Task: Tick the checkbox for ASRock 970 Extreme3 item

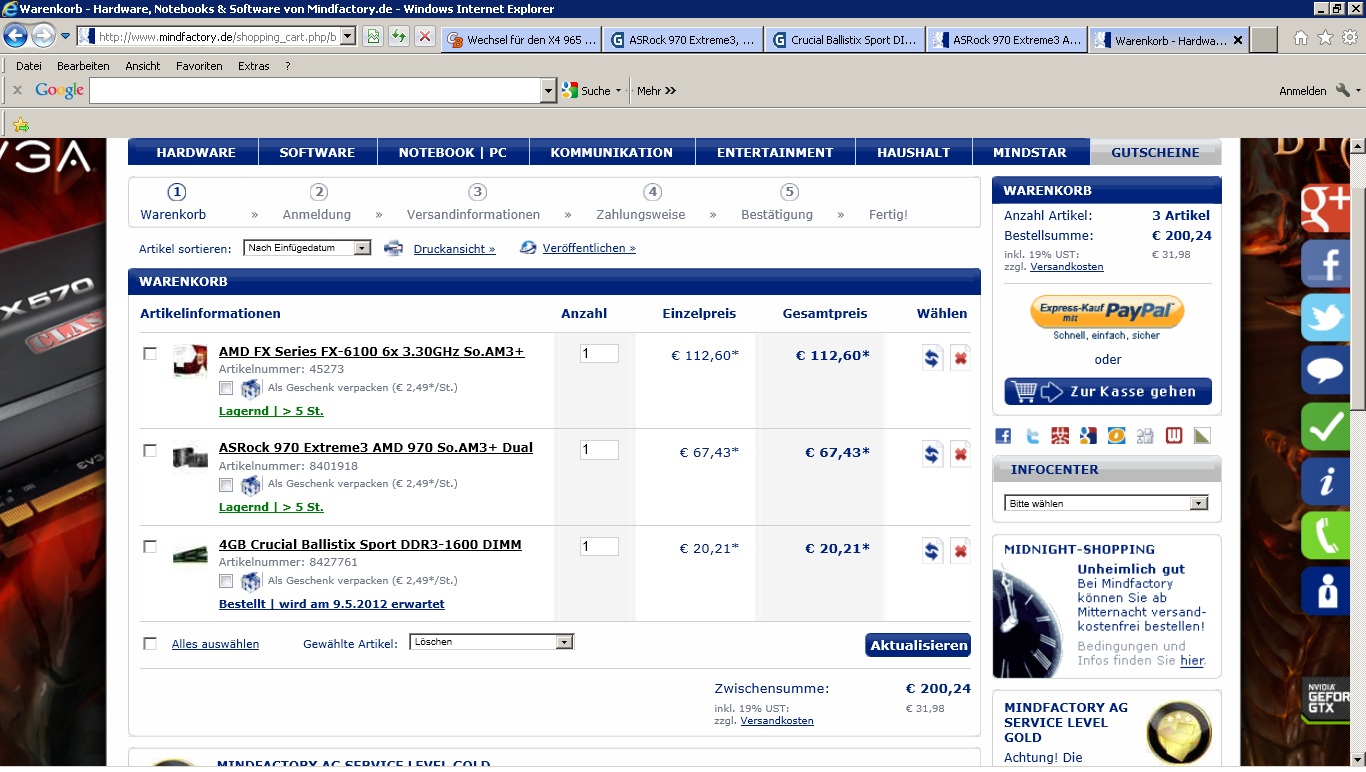Action: [x=150, y=450]
